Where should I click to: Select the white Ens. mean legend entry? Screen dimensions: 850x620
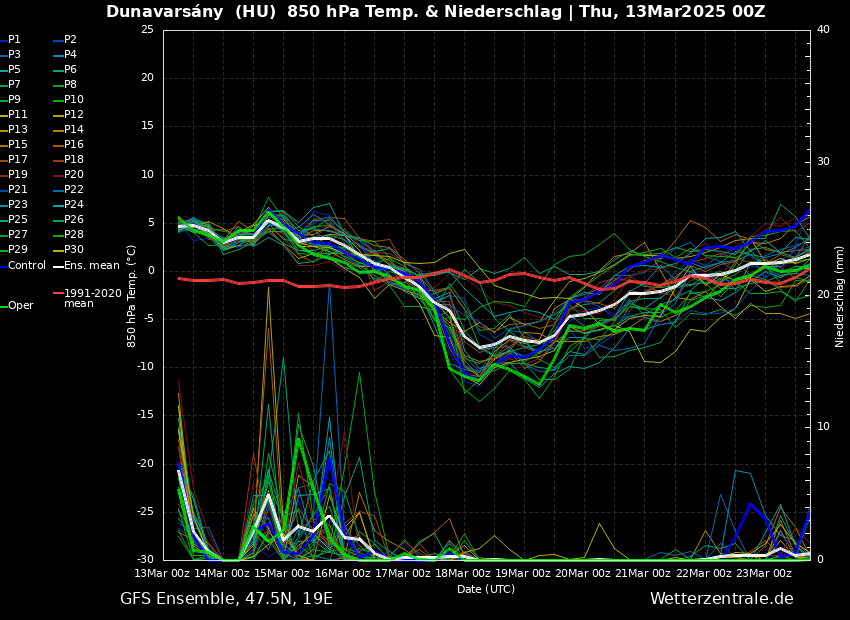91,266
